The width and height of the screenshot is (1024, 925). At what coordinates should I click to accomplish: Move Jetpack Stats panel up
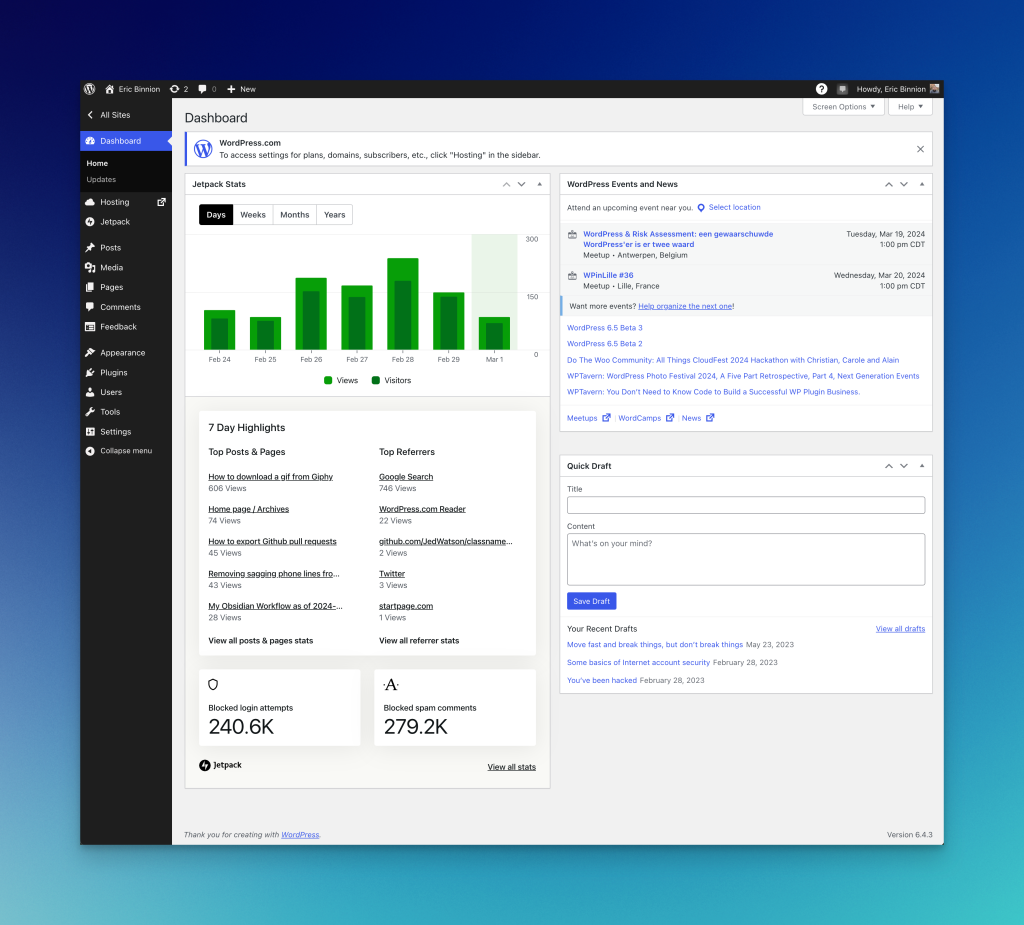[x=506, y=184]
